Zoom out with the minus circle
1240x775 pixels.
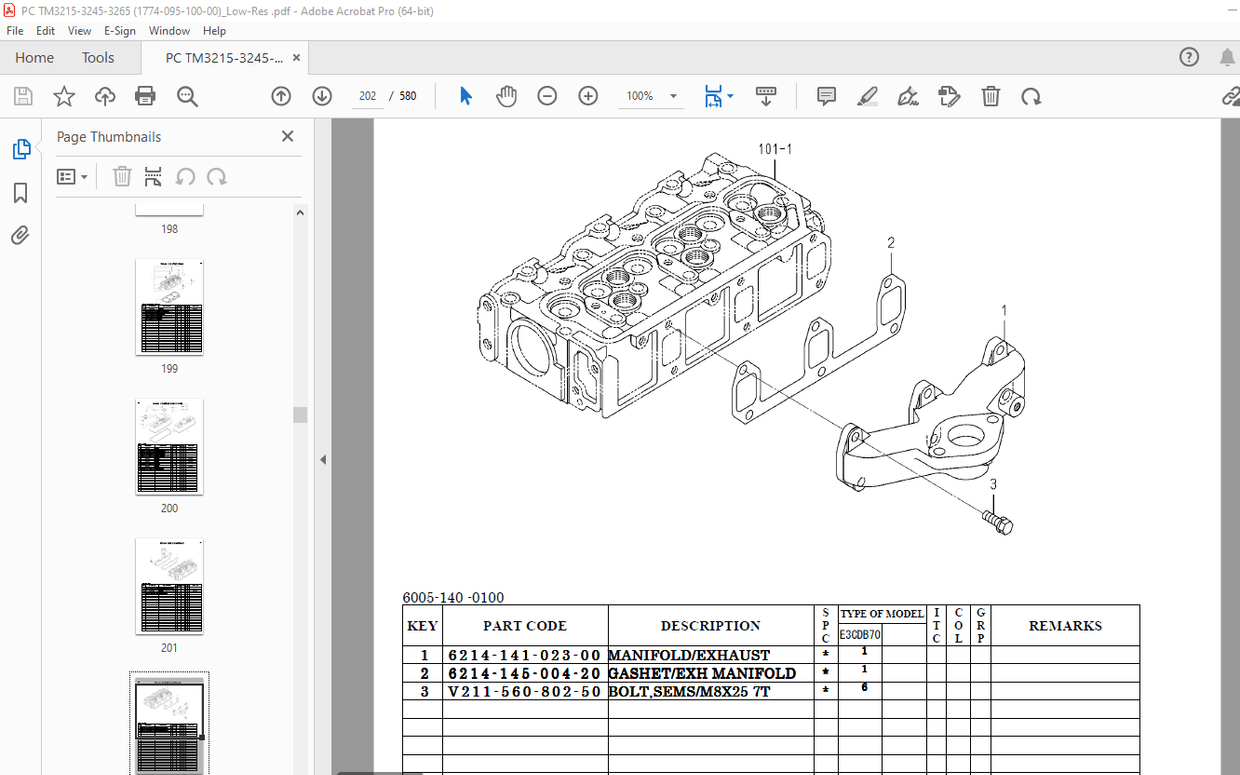547,96
